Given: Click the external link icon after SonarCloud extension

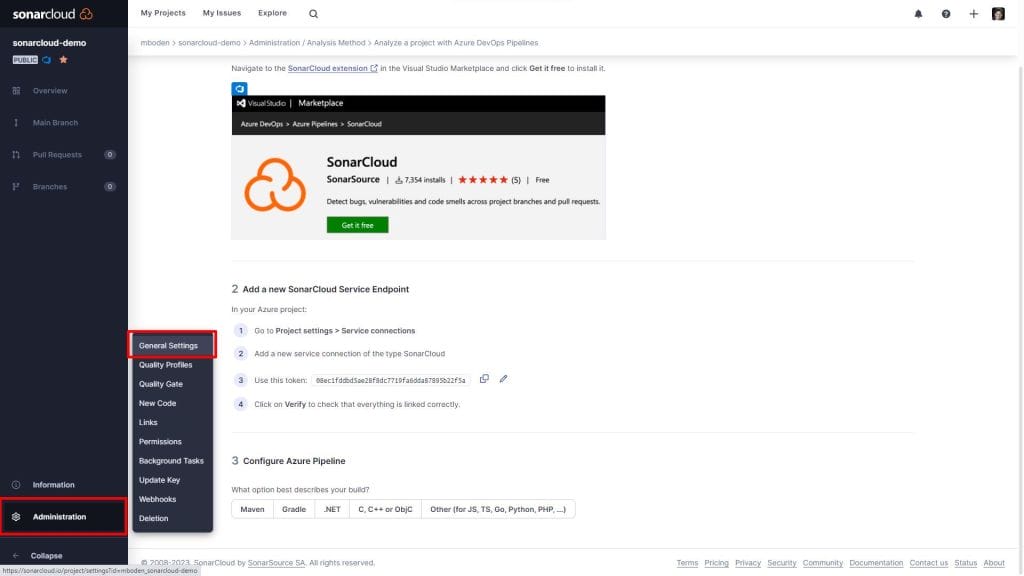Looking at the screenshot, I should tap(374, 68).
